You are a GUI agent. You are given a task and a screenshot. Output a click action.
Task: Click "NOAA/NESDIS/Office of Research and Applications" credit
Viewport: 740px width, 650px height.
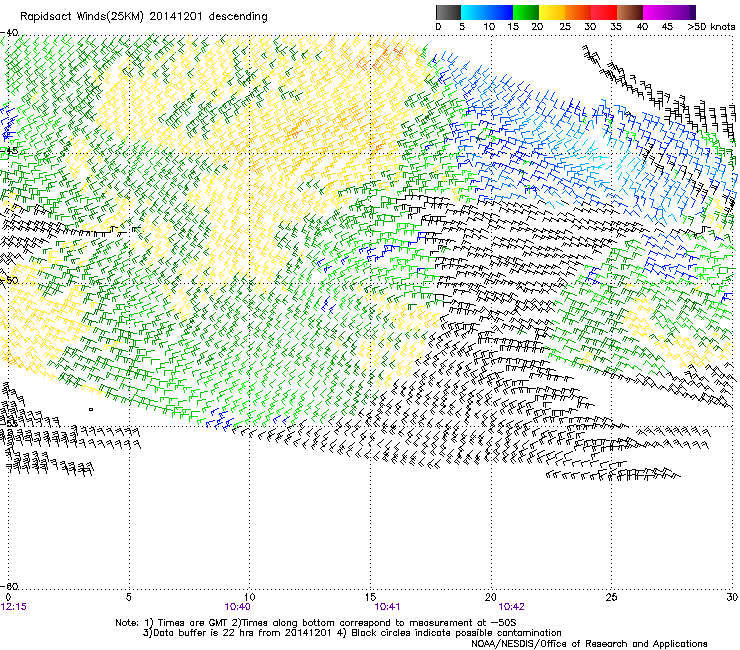589,644
